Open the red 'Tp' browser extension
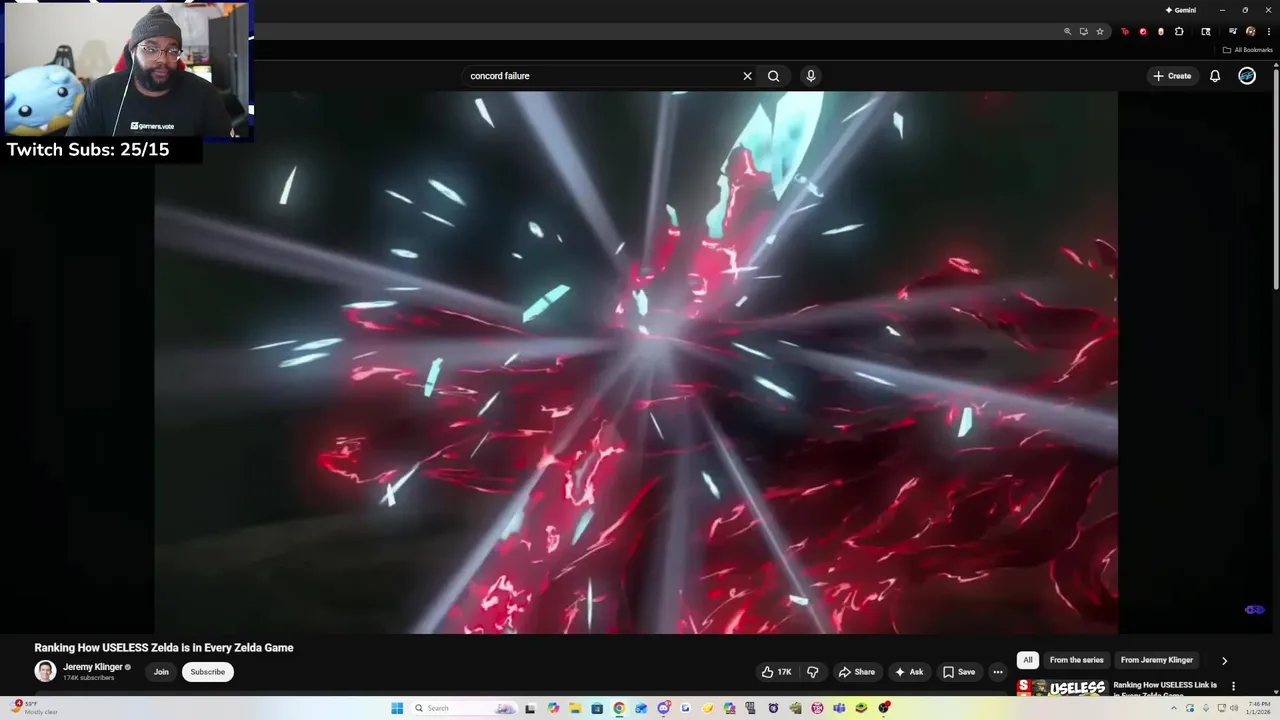This screenshot has width=1280, height=720. [1125, 31]
